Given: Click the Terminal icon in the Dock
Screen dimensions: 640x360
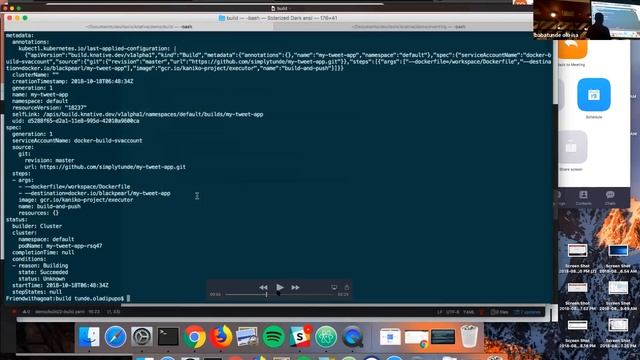Looking at the screenshot, I should (x=168, y=337).
